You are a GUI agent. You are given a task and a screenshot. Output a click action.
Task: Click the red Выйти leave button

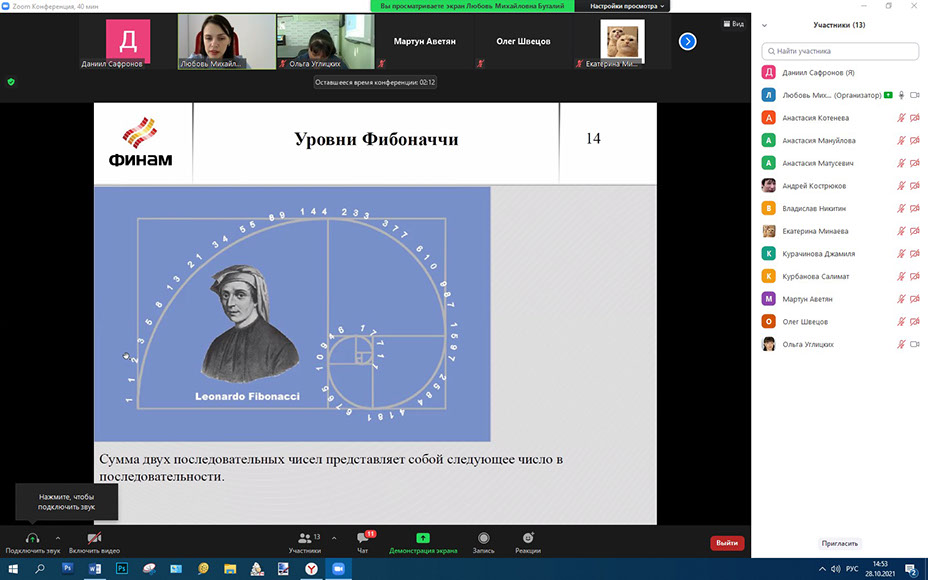pos(727,543)
